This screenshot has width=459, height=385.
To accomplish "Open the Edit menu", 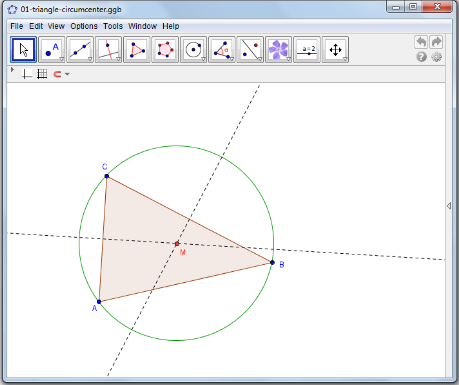I will (x=36, y=26).
